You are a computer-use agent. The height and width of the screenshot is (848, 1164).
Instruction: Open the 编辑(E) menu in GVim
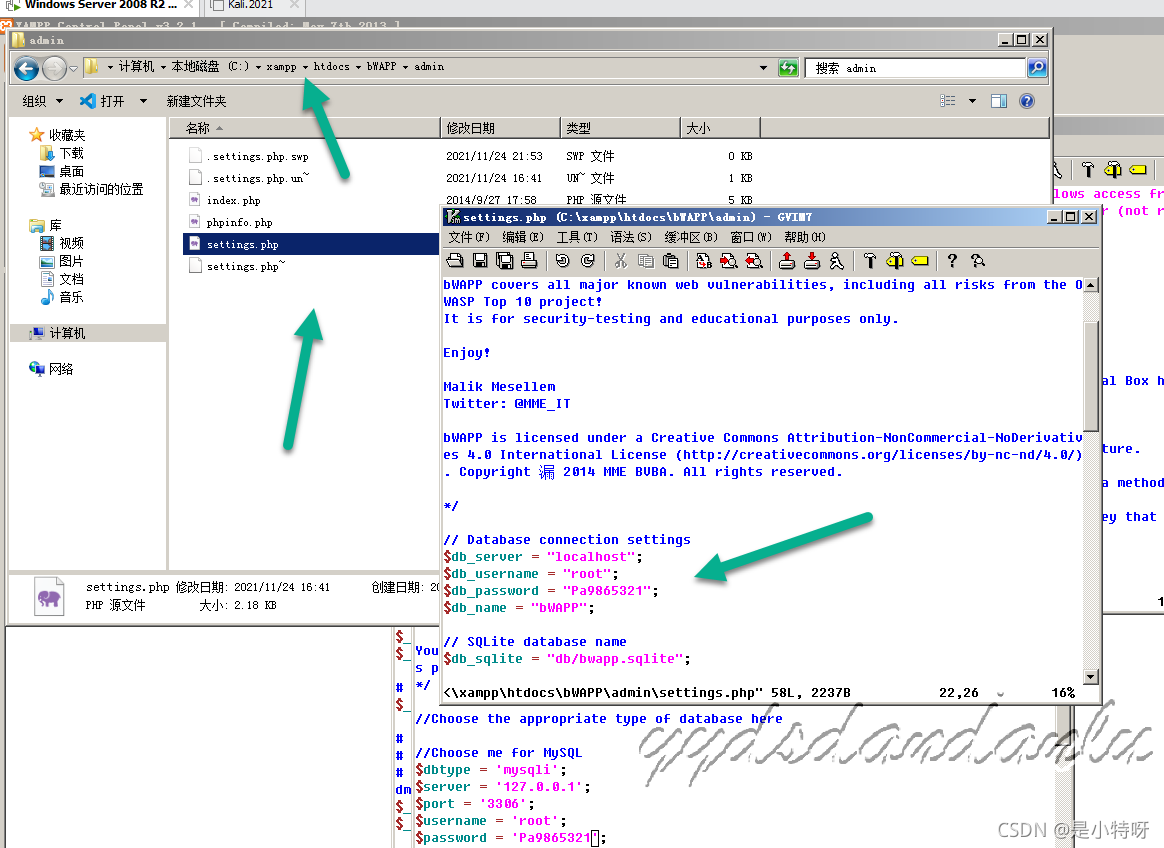(x=523, y=237)
